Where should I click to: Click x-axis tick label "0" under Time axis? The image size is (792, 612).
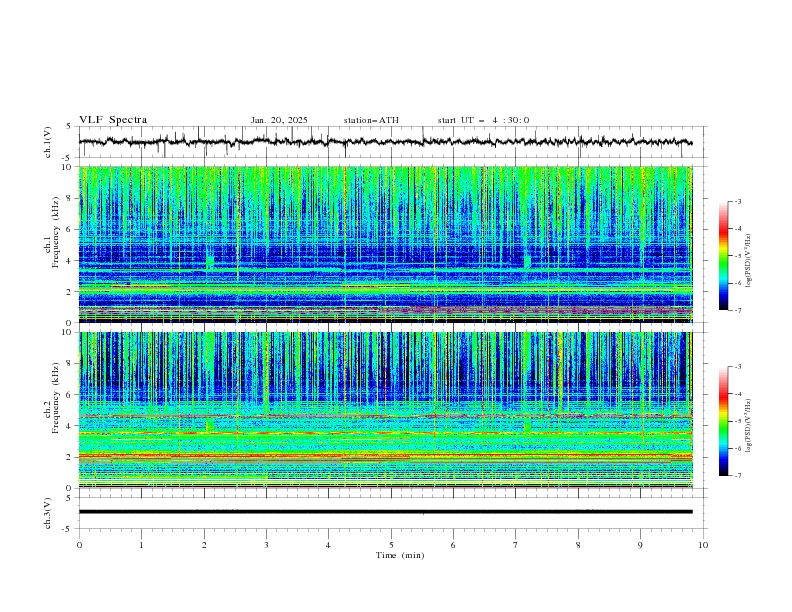coord(79,545)
